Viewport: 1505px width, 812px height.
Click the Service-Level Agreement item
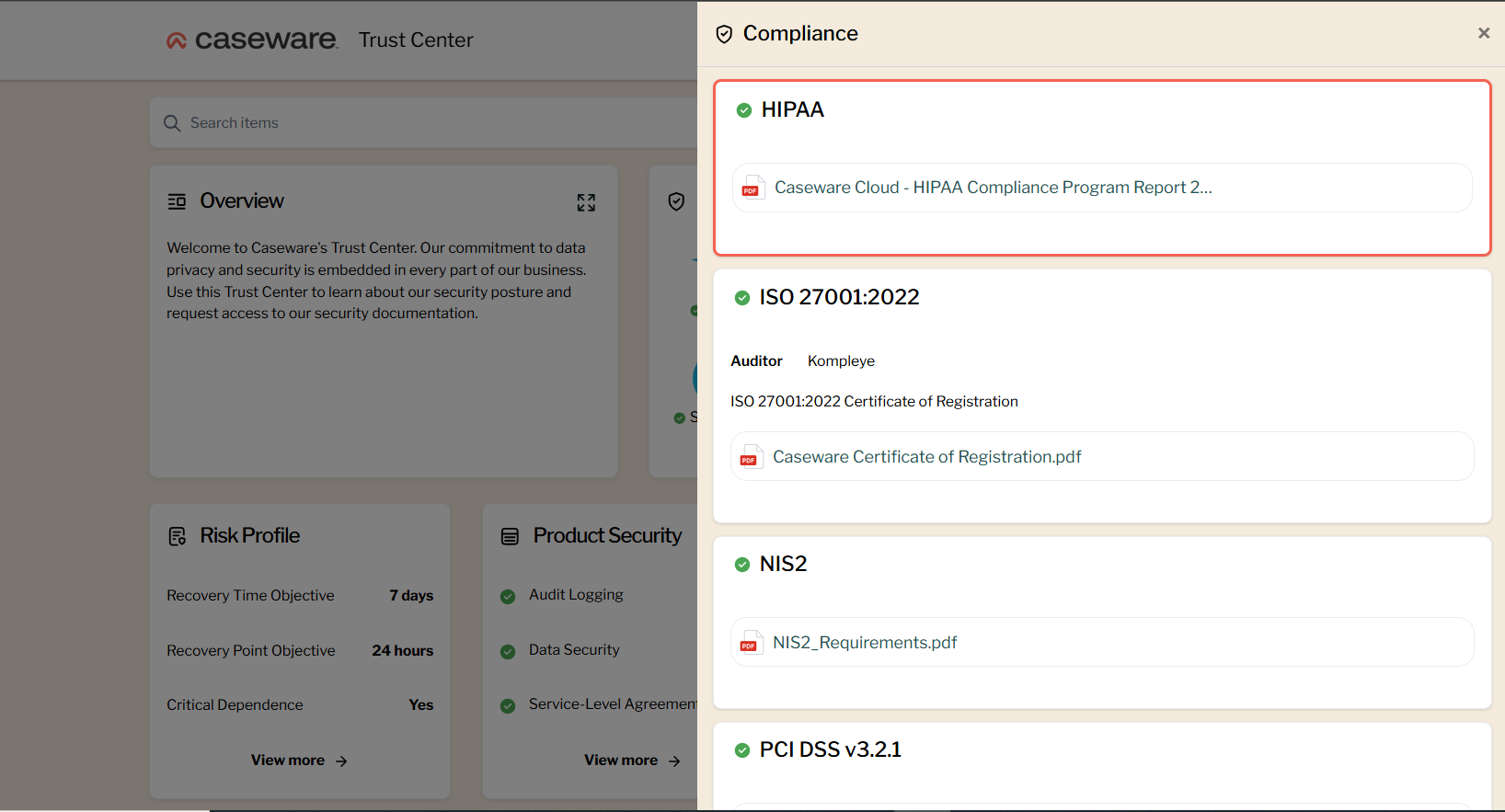[613, 704]
